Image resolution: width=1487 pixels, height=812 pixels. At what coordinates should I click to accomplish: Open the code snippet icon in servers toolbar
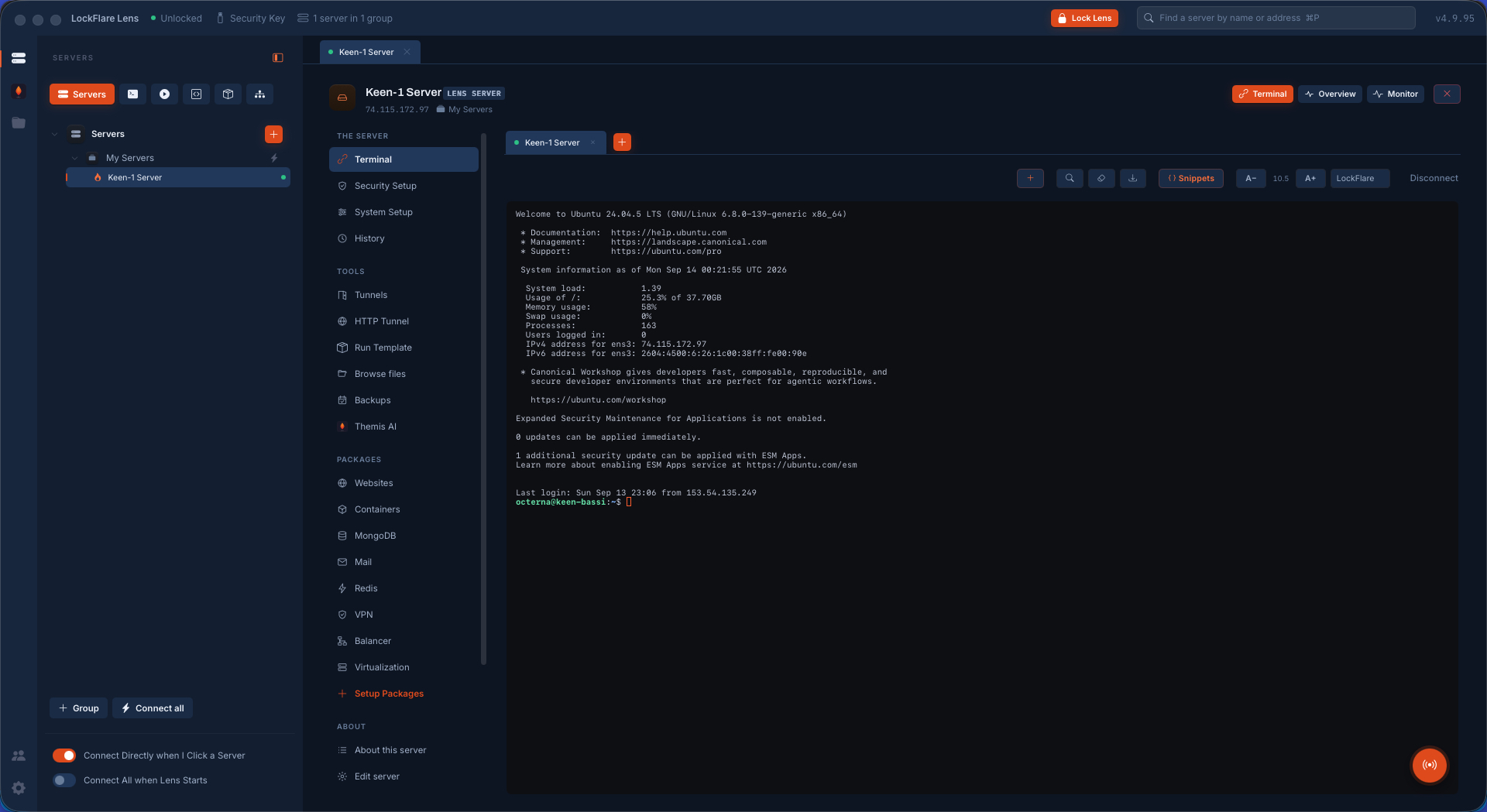(x=196, y=94)
